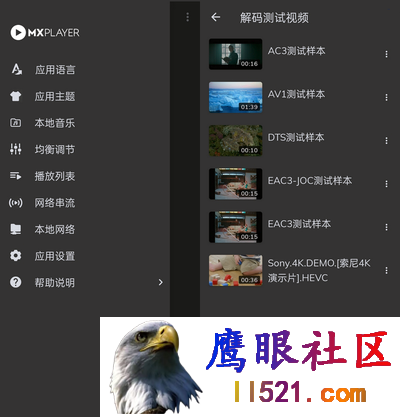Click the local network computer icon
Viewport: 400px width, 417px height.
click(16, 229)
